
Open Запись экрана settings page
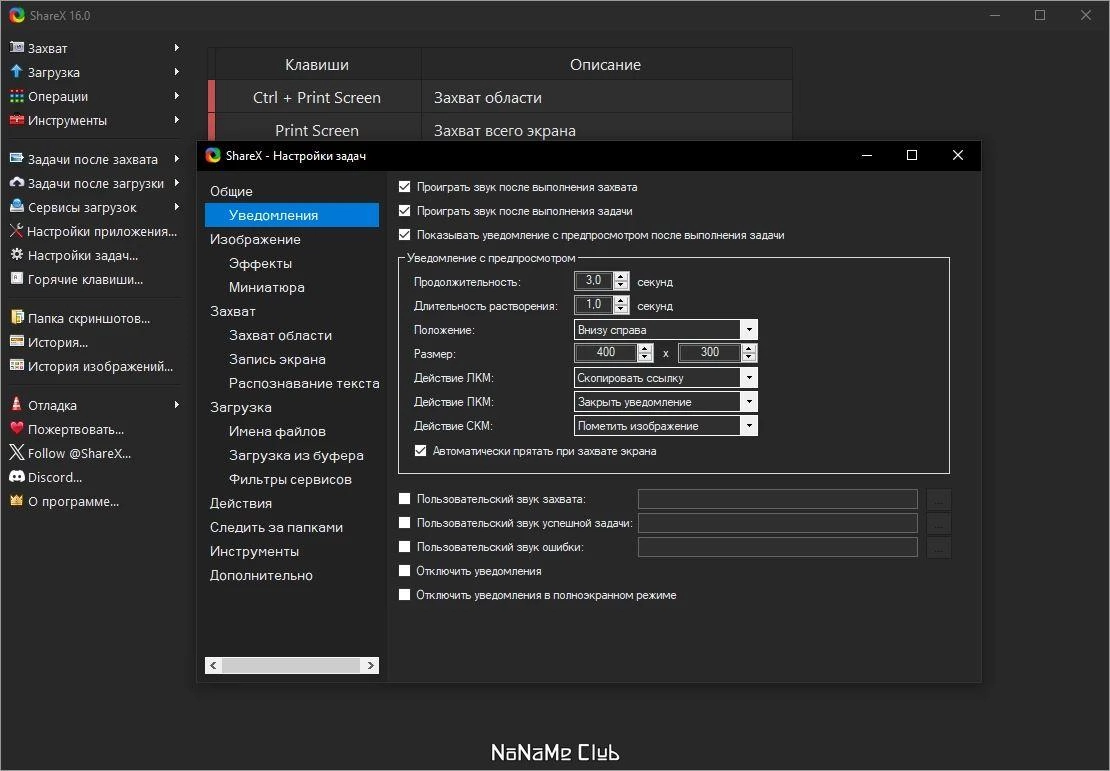point(278,360)
